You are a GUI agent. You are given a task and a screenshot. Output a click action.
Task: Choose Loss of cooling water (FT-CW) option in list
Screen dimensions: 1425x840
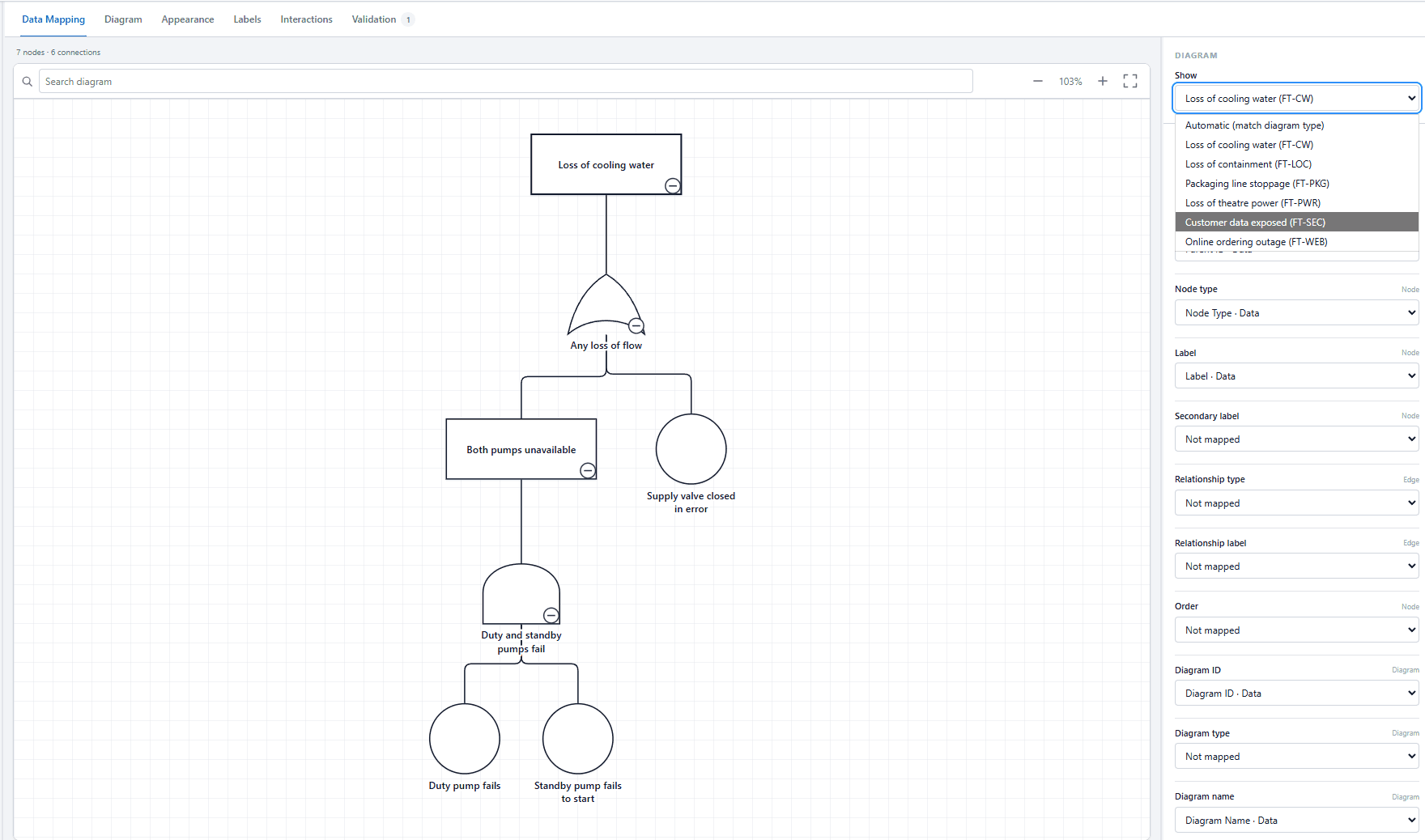pos(1296,145)
